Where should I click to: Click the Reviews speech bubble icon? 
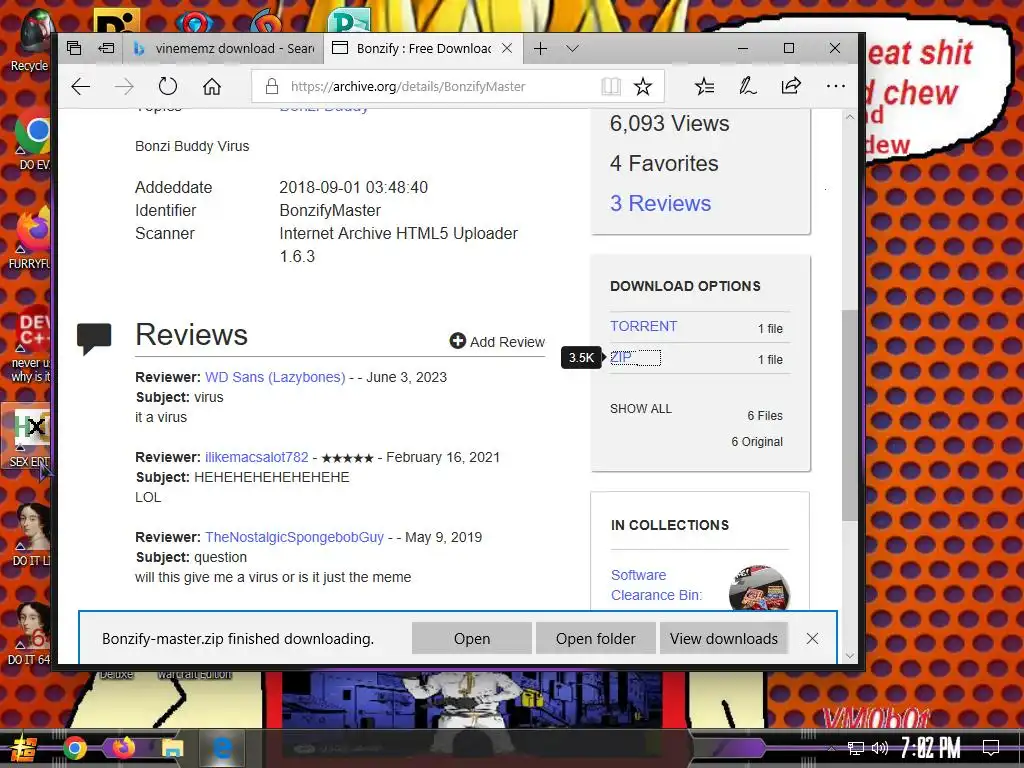pos(94,339)
